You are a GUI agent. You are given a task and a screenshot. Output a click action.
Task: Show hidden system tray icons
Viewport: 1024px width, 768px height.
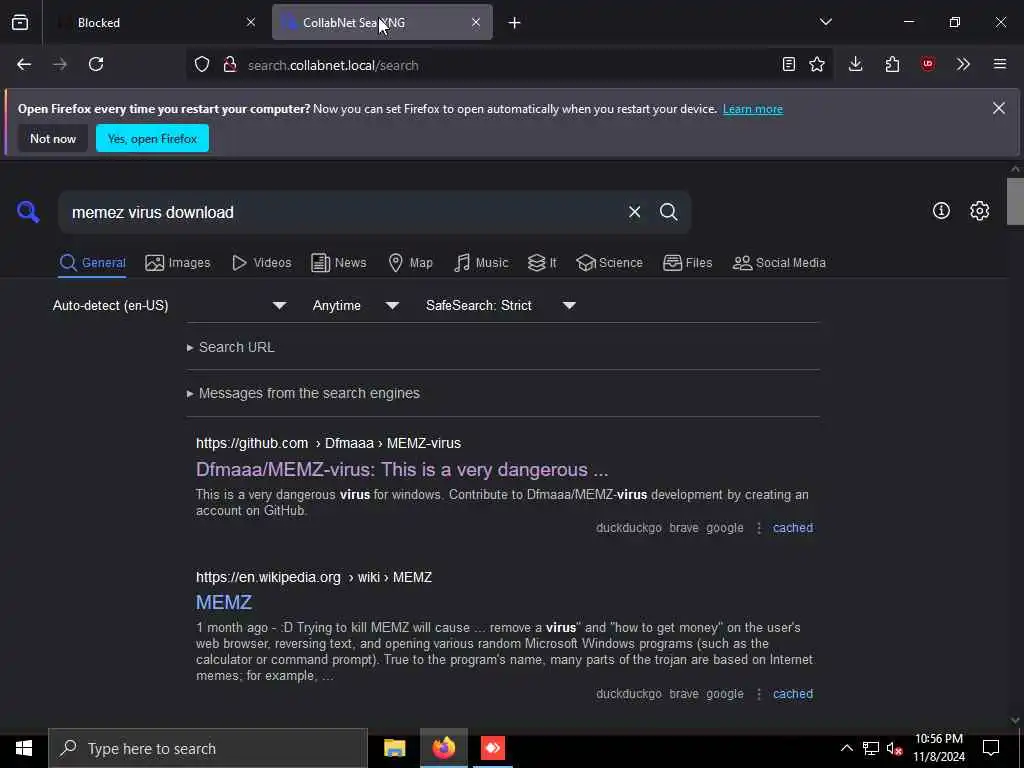pos(846,748)
